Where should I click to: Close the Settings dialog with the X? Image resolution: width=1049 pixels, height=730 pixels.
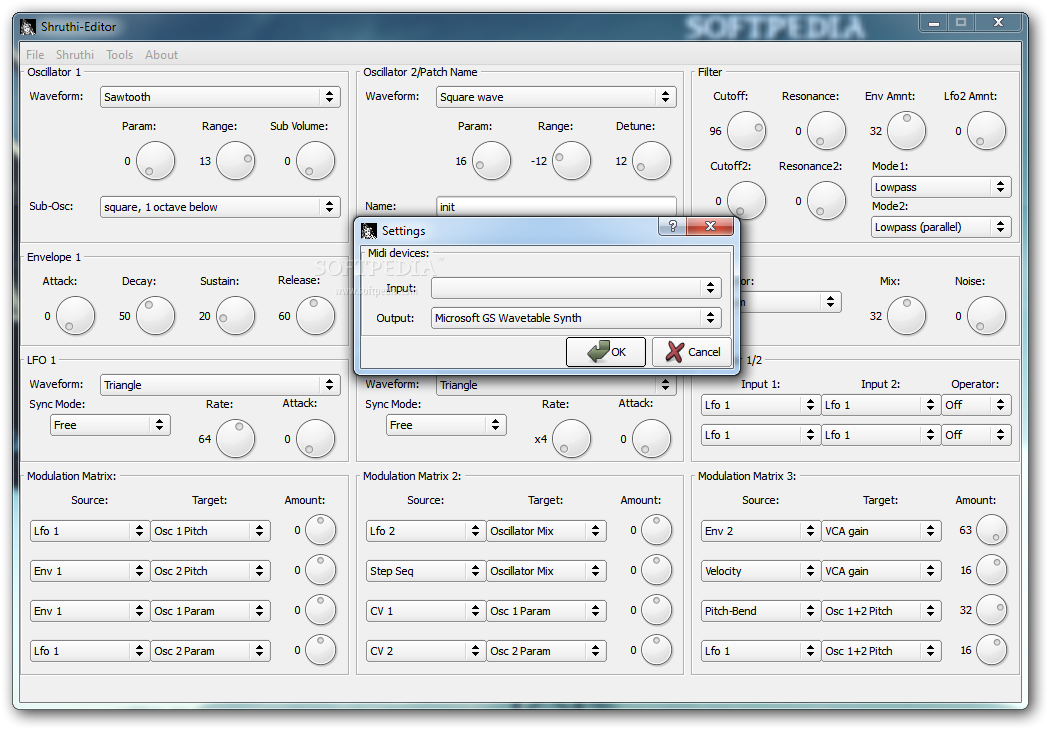click(x=710, y=227)
